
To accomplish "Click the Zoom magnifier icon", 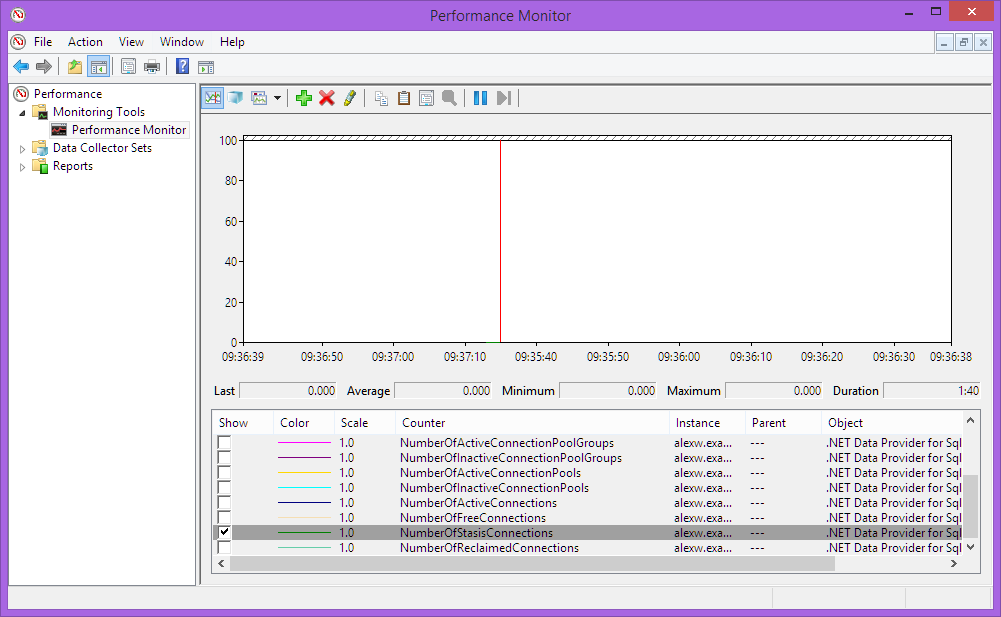I will tap(450, 97).
